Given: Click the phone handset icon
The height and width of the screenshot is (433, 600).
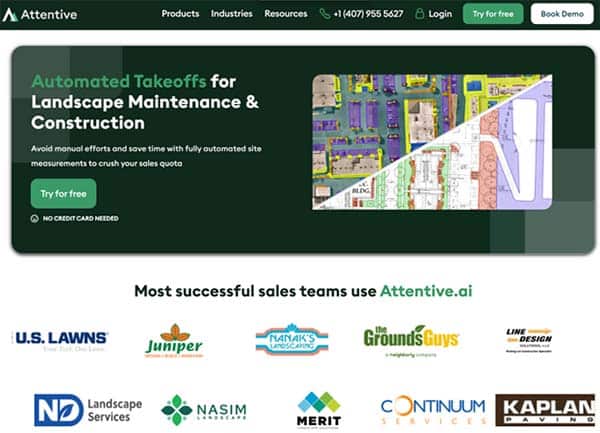Looking at the screenshot, I should tap(325, 14).
